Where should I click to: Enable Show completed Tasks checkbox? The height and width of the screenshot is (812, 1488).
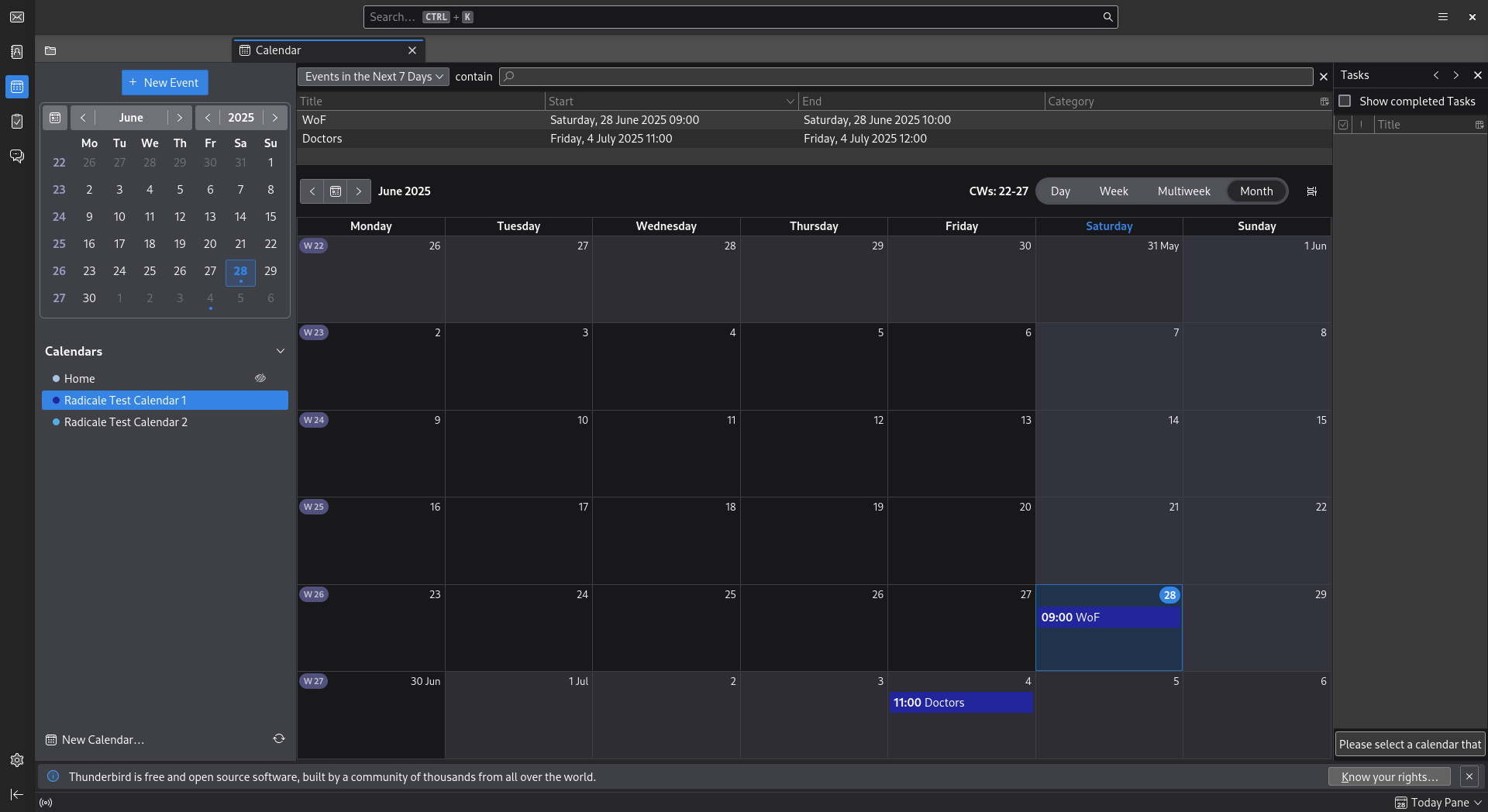(x=1345, y=101)
